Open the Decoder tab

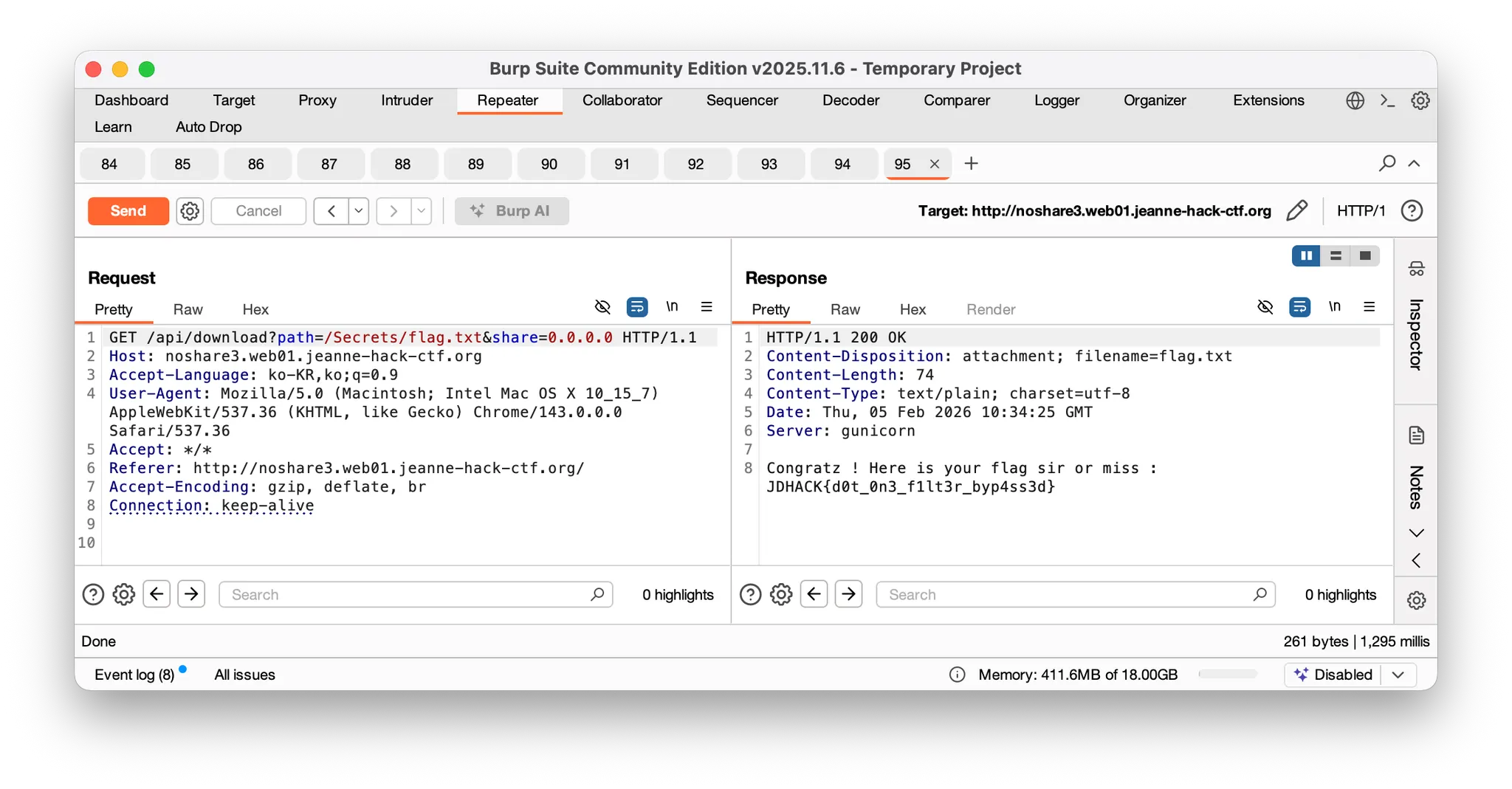pos(850,100)
